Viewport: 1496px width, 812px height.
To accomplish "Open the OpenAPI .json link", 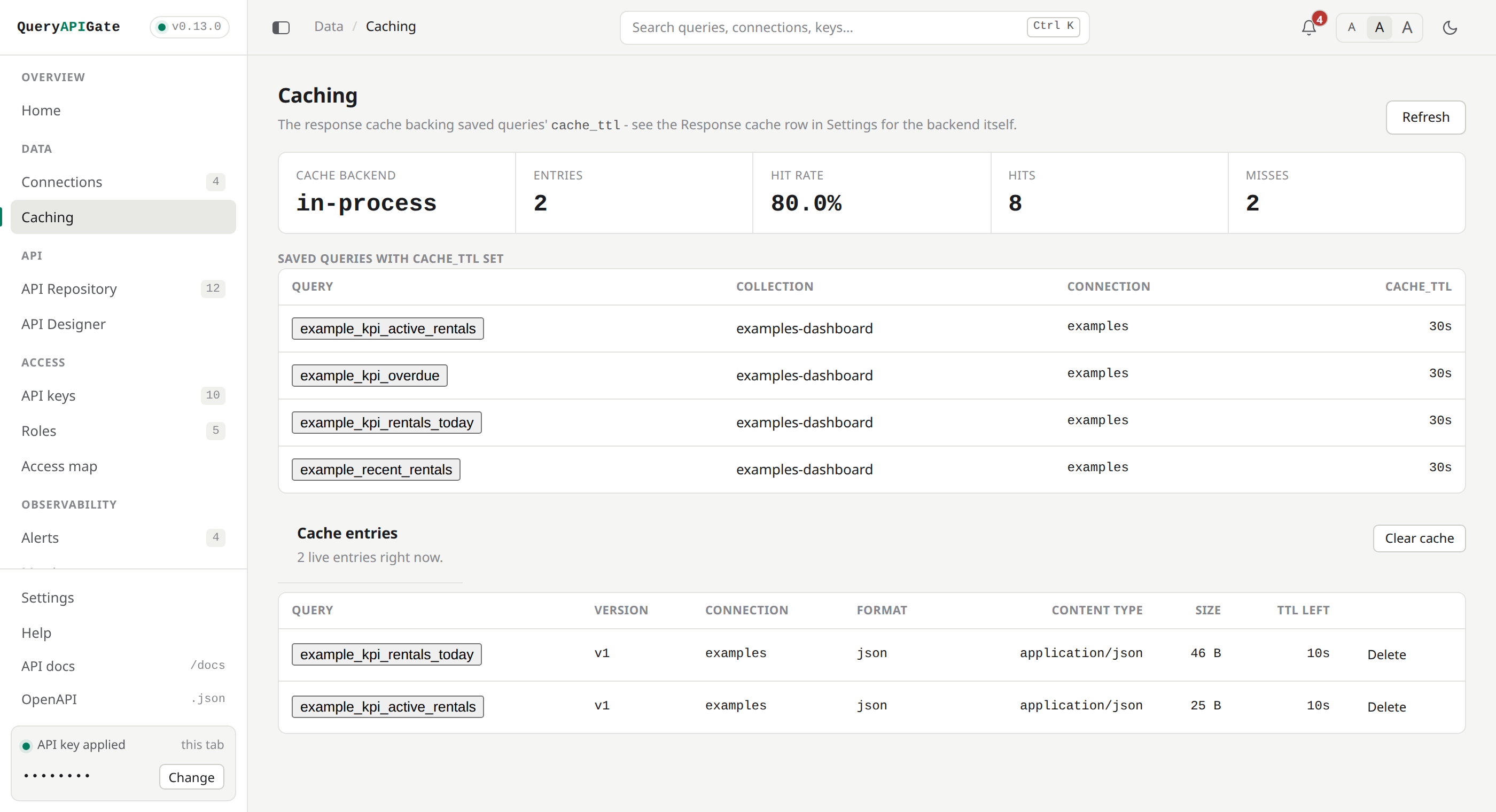I will [123, 699].
